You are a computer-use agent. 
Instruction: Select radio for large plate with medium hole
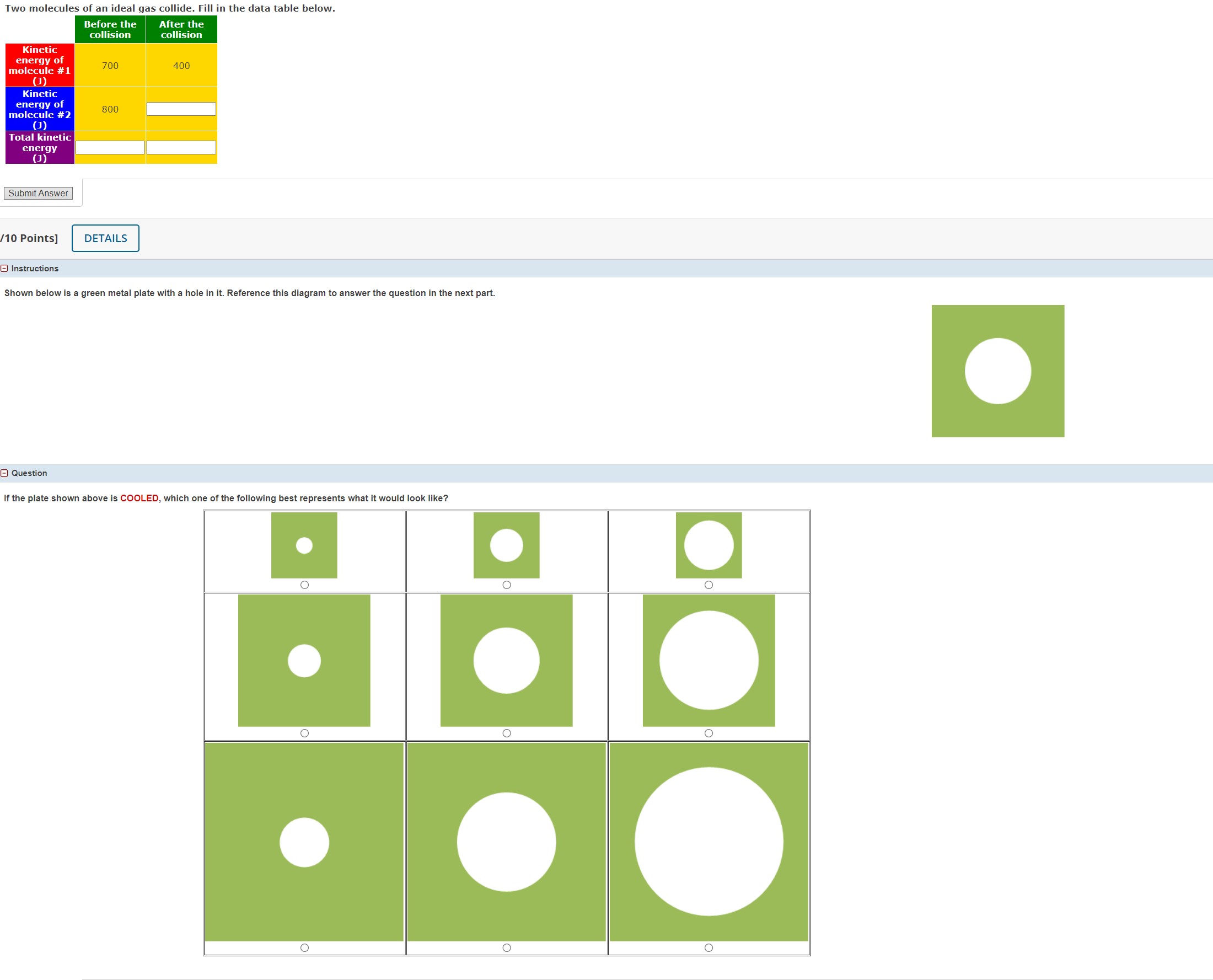coord(506,948)
